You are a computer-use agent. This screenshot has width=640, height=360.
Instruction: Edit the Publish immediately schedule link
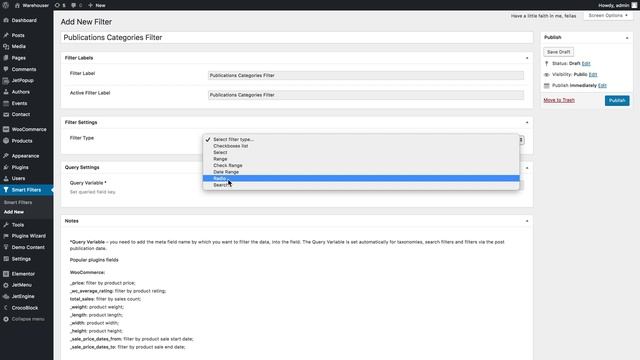[x=602, y=86]
